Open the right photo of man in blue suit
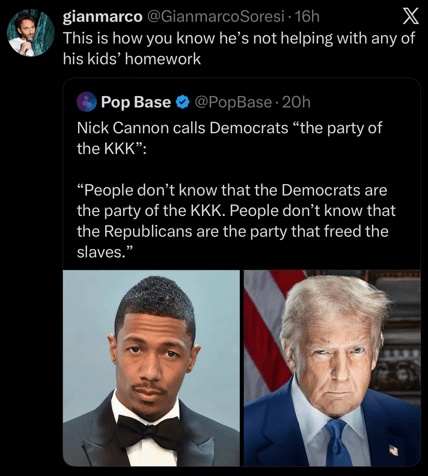This screenshot has height=476, width=428. click(x=332, y=368)
